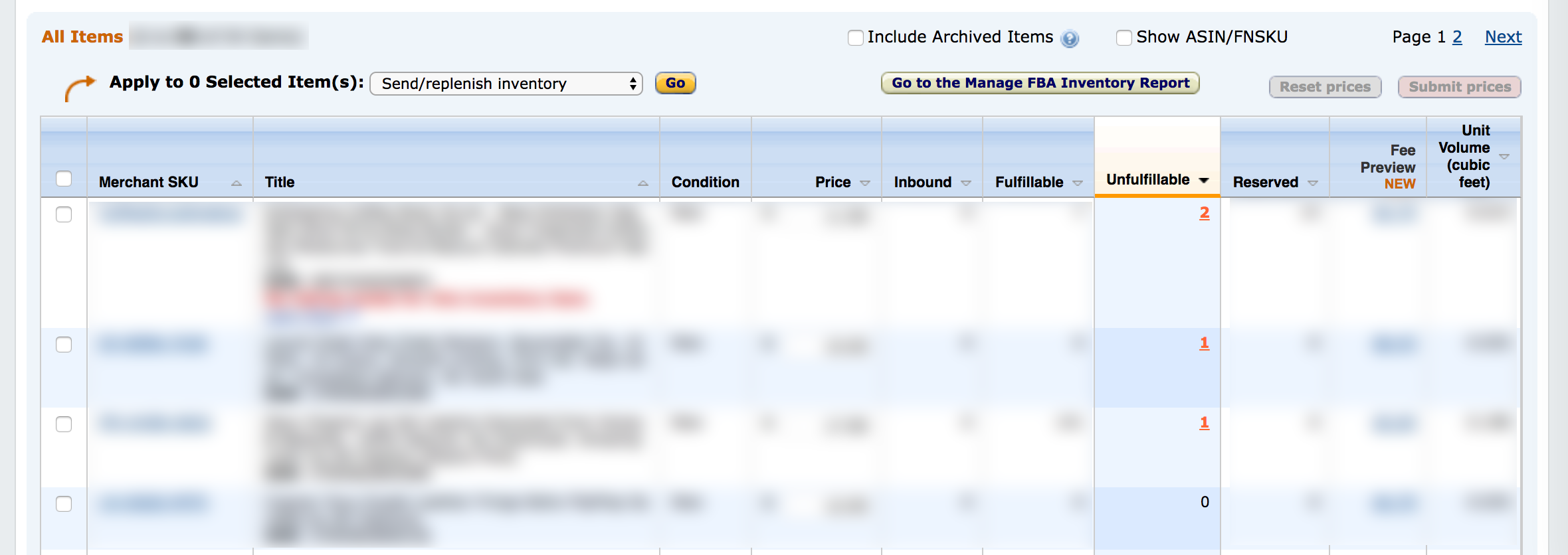
Task: Open the unfulfillable quantity 2 link
Action: 1205,213
